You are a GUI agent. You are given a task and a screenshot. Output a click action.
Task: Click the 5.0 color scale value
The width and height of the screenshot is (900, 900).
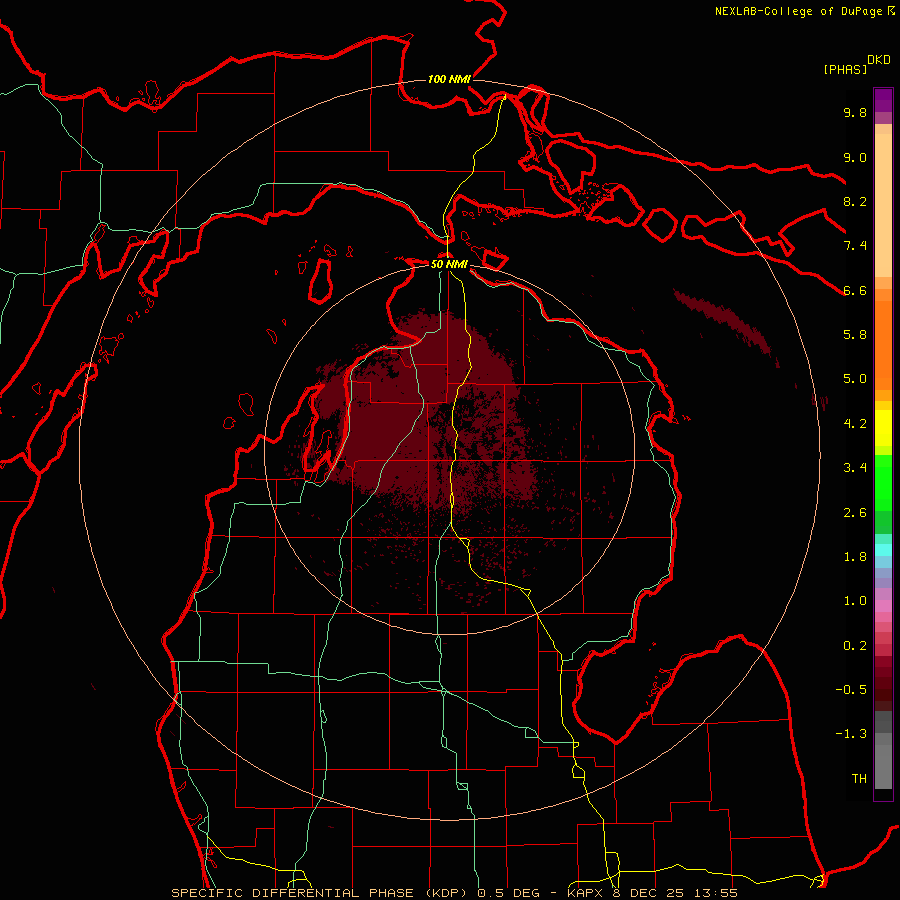(855, 379)
